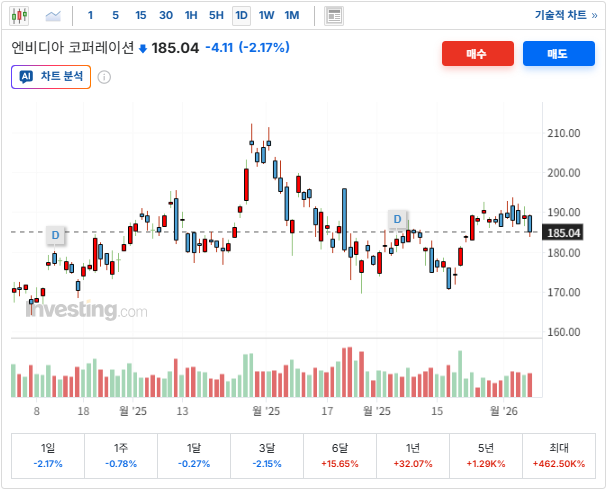The image size is (607, 490).
Task: Click the chart analysis info icon
Action: (104, 77)
